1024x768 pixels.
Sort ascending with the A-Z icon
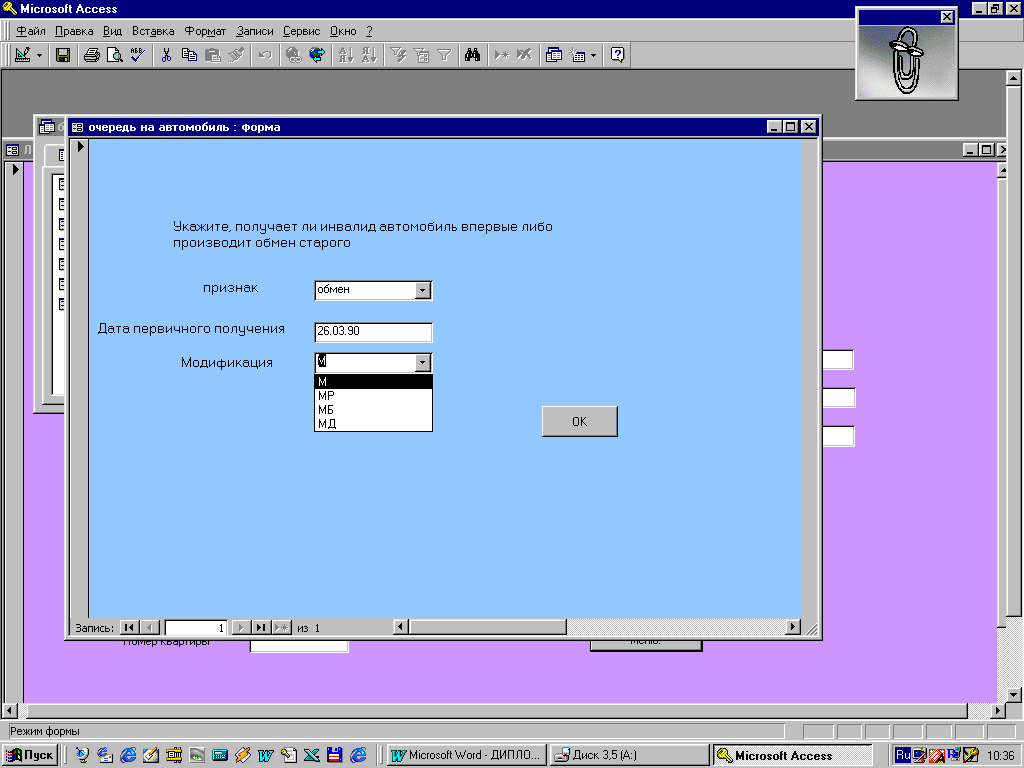(x=345, y=55)
